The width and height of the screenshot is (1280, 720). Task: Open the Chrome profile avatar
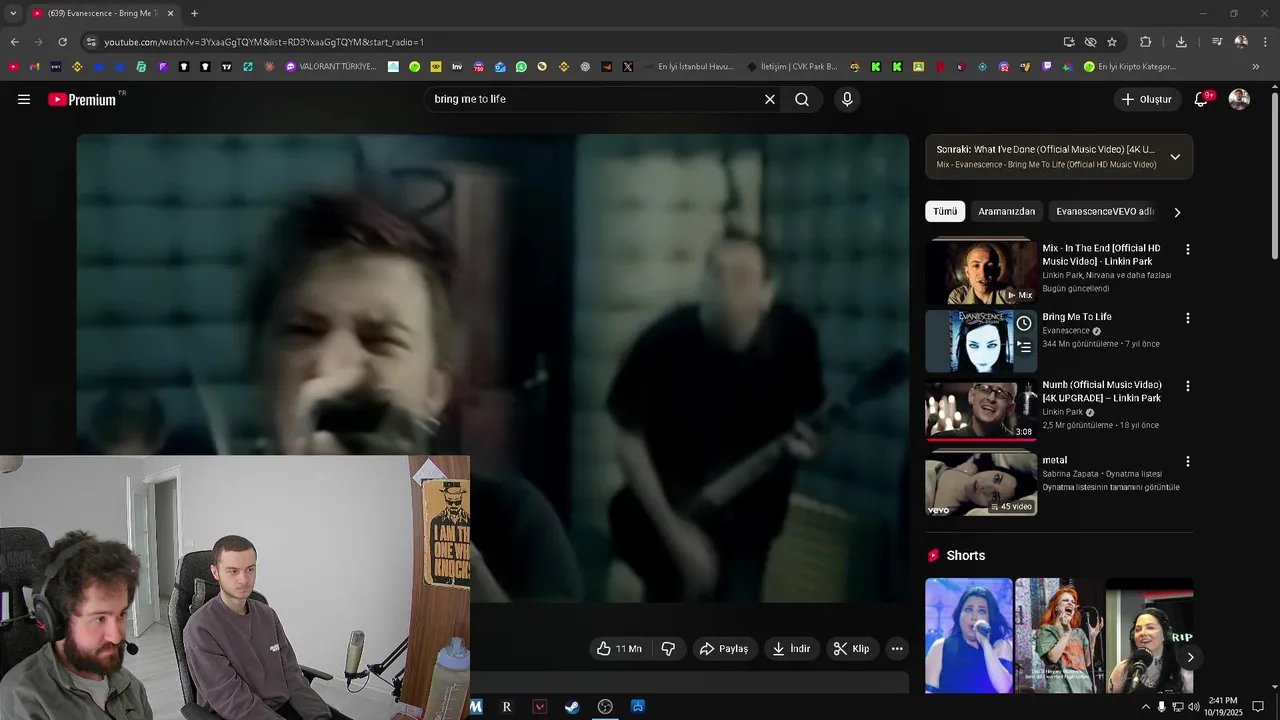click(1241, 42)
